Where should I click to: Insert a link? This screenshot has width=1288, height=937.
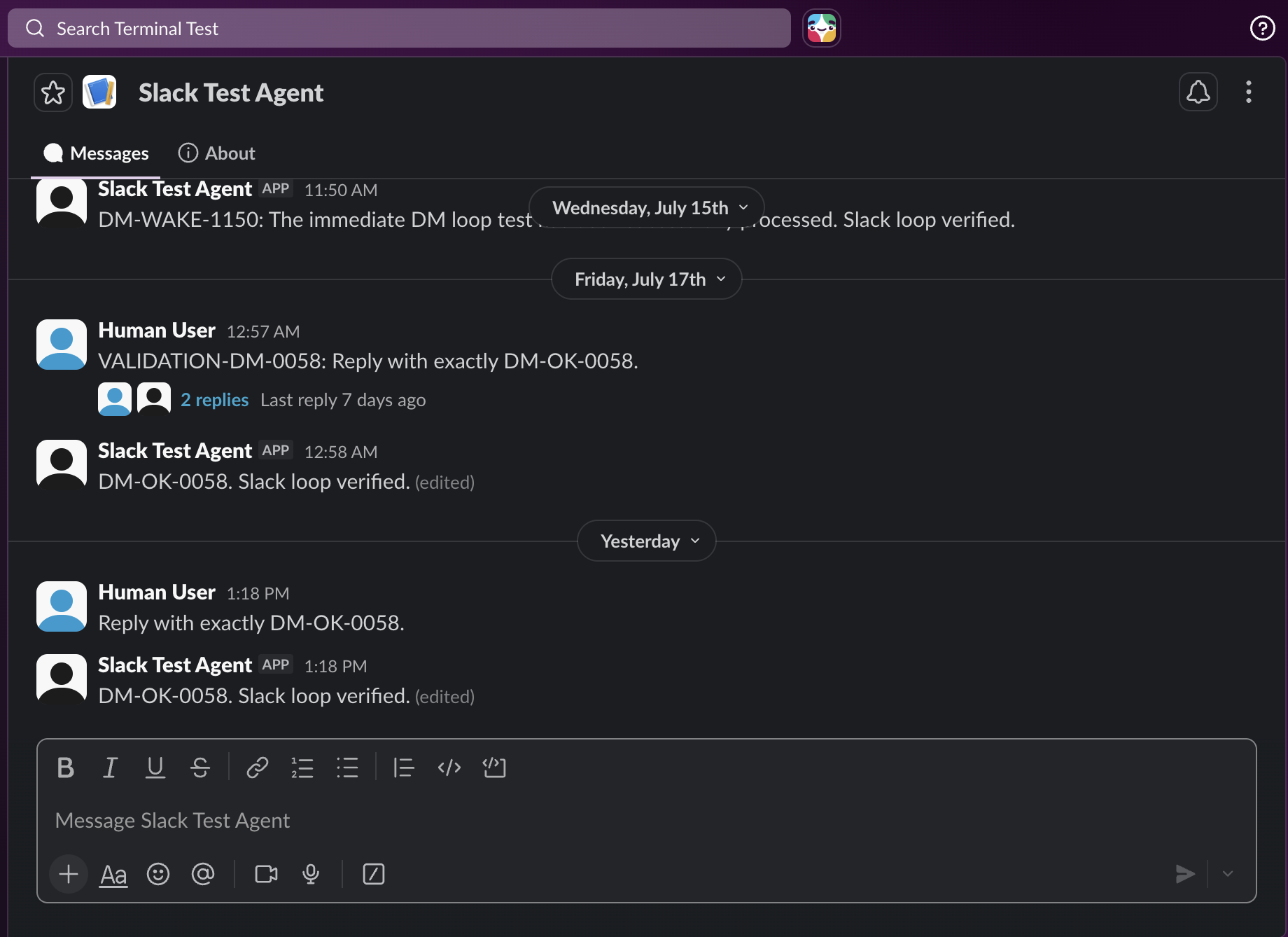tap(258, 768)
